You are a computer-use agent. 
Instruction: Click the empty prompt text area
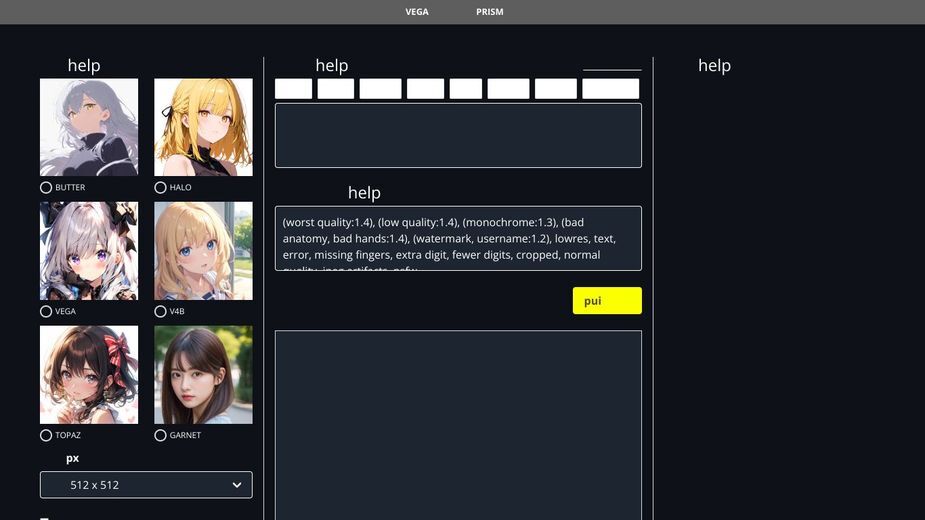tap(458, 135)
